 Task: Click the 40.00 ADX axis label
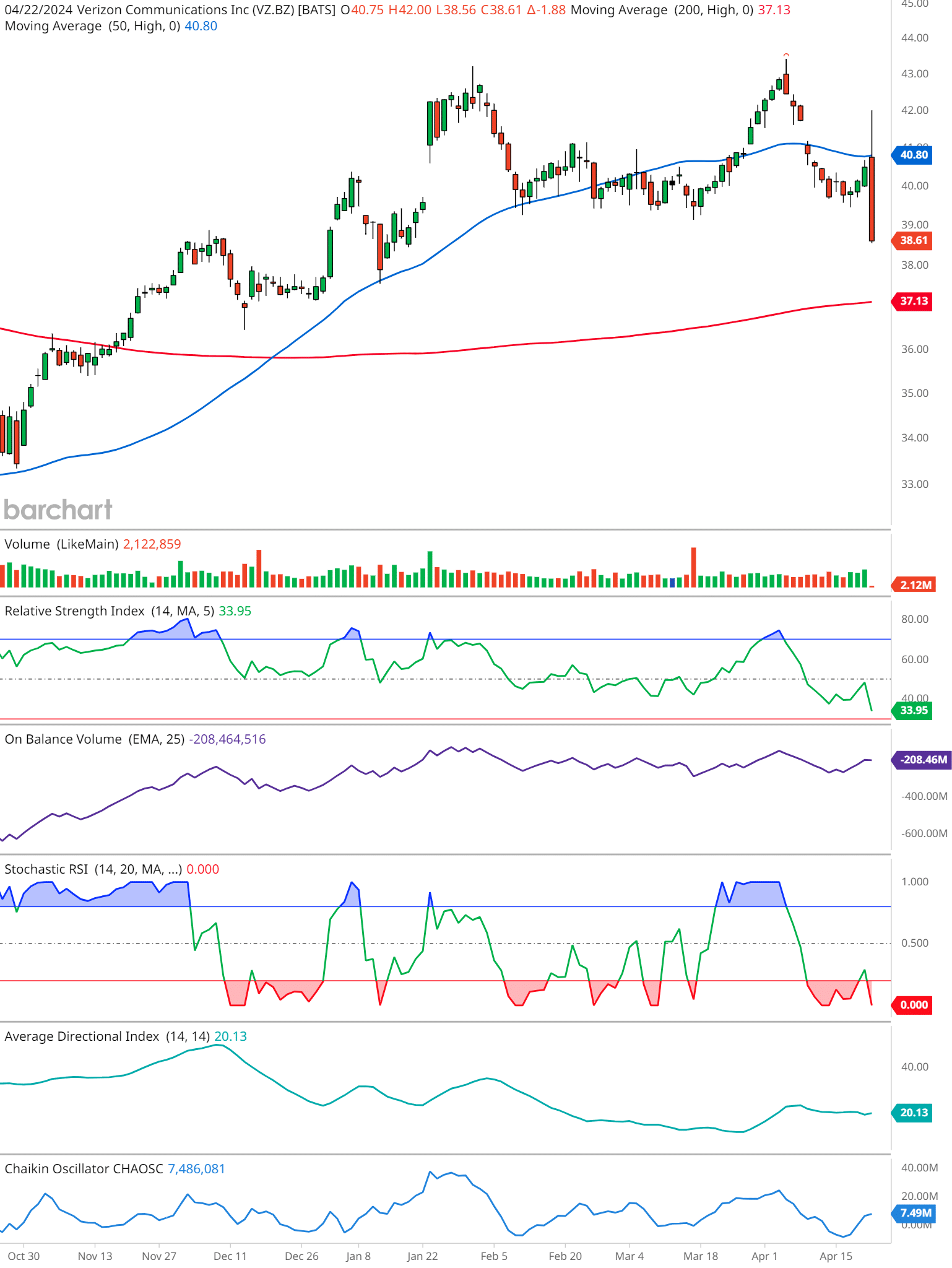[x=915, y=1067]
